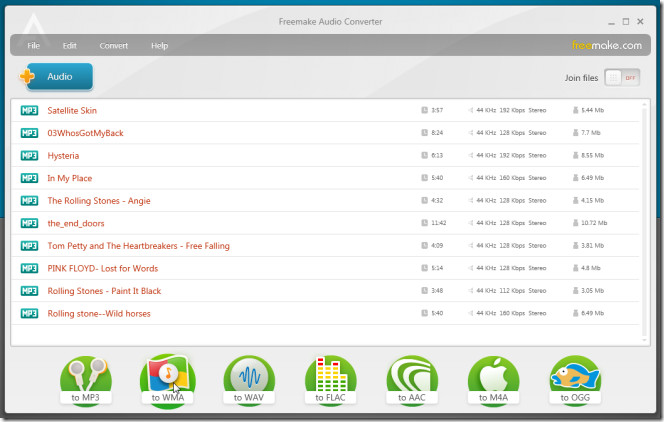This screenshot has width=664, height=422.
Task: Click the MP3 badge beside PINK FLOYD Lost for Words
Action: [x=29, y=268]
